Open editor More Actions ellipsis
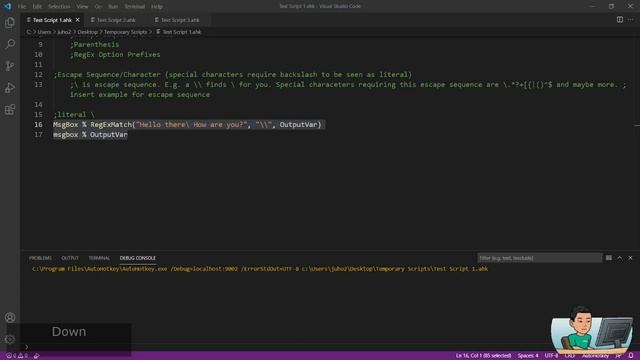This screenshot has width=640, height=360. click(x=631, y=20)
